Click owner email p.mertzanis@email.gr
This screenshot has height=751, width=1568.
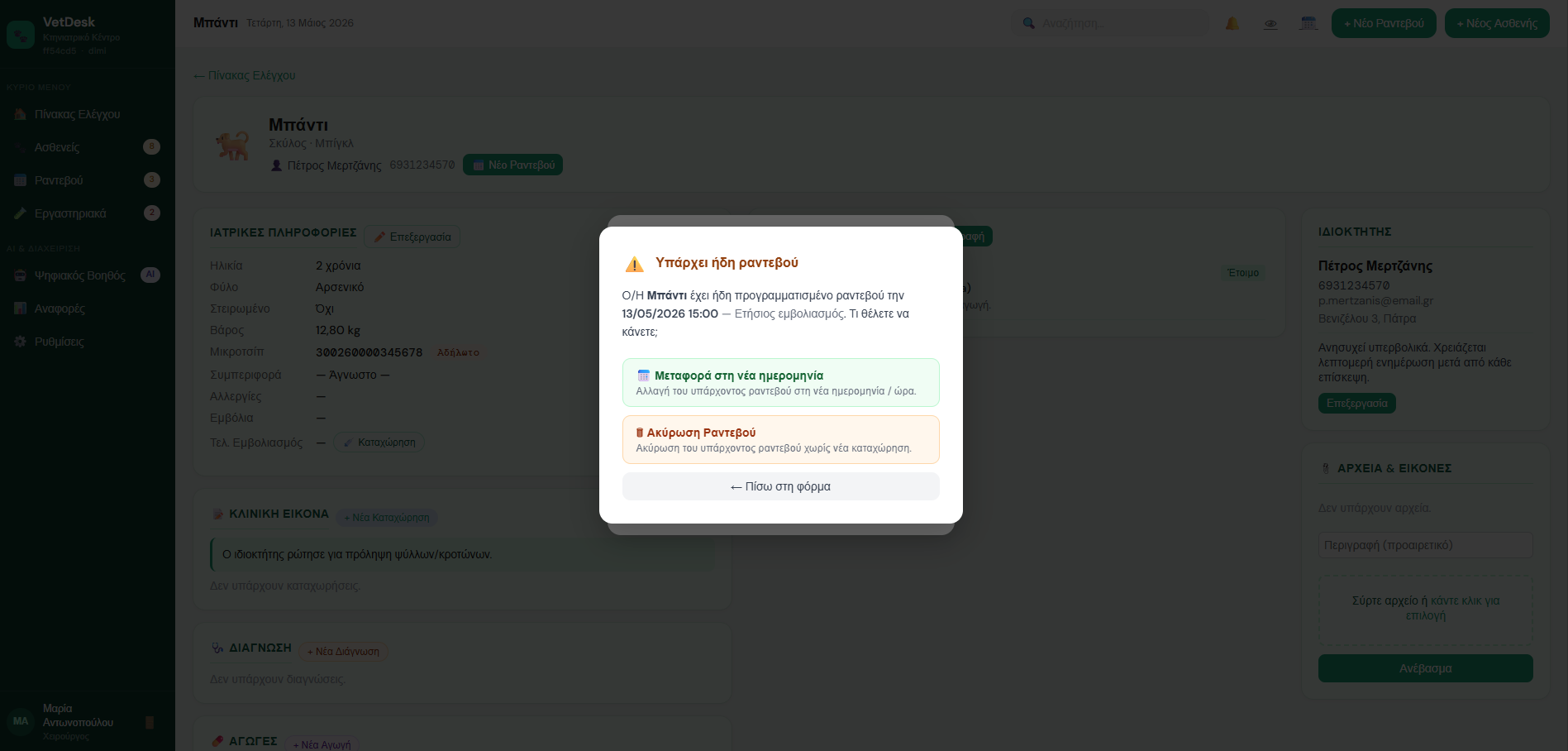click(1375, 301)
